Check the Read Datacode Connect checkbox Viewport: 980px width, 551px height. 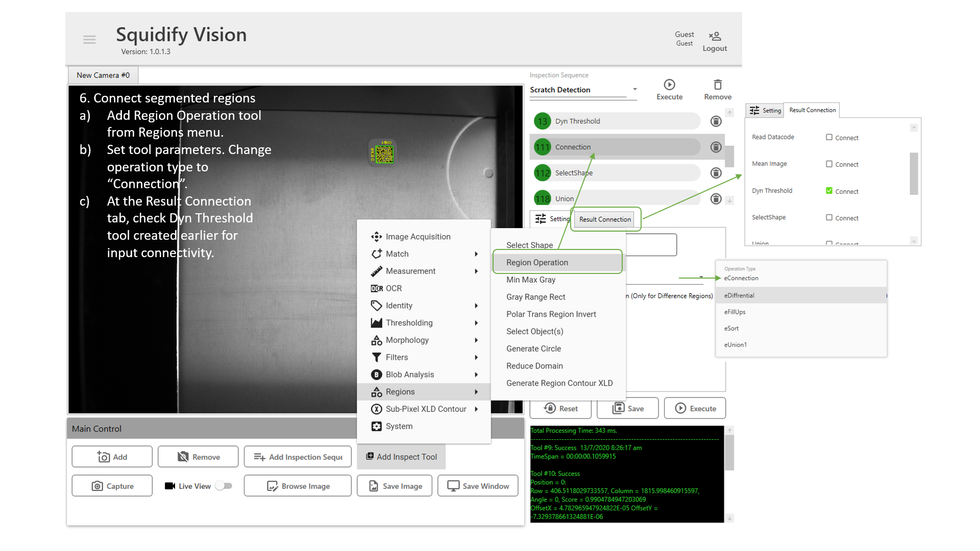pos(829,137)
